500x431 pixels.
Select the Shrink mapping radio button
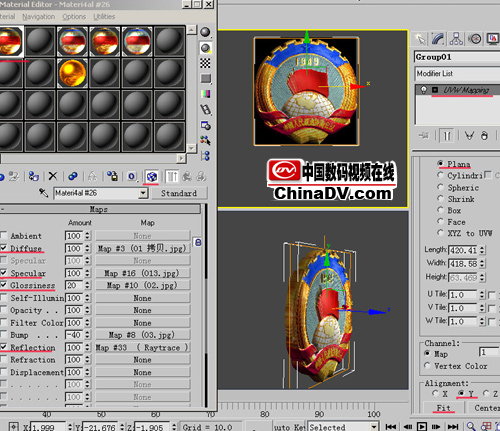click(x=440, y=199)
